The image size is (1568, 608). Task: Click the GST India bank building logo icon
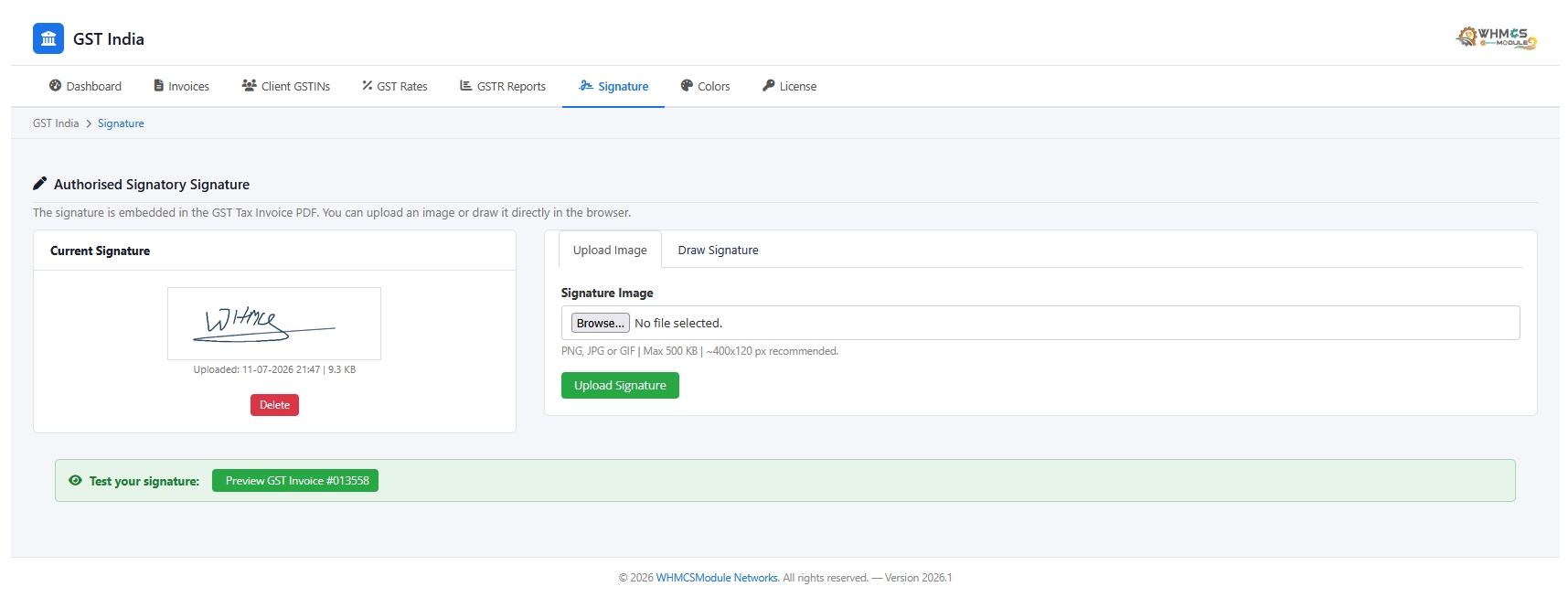point(48,38)
